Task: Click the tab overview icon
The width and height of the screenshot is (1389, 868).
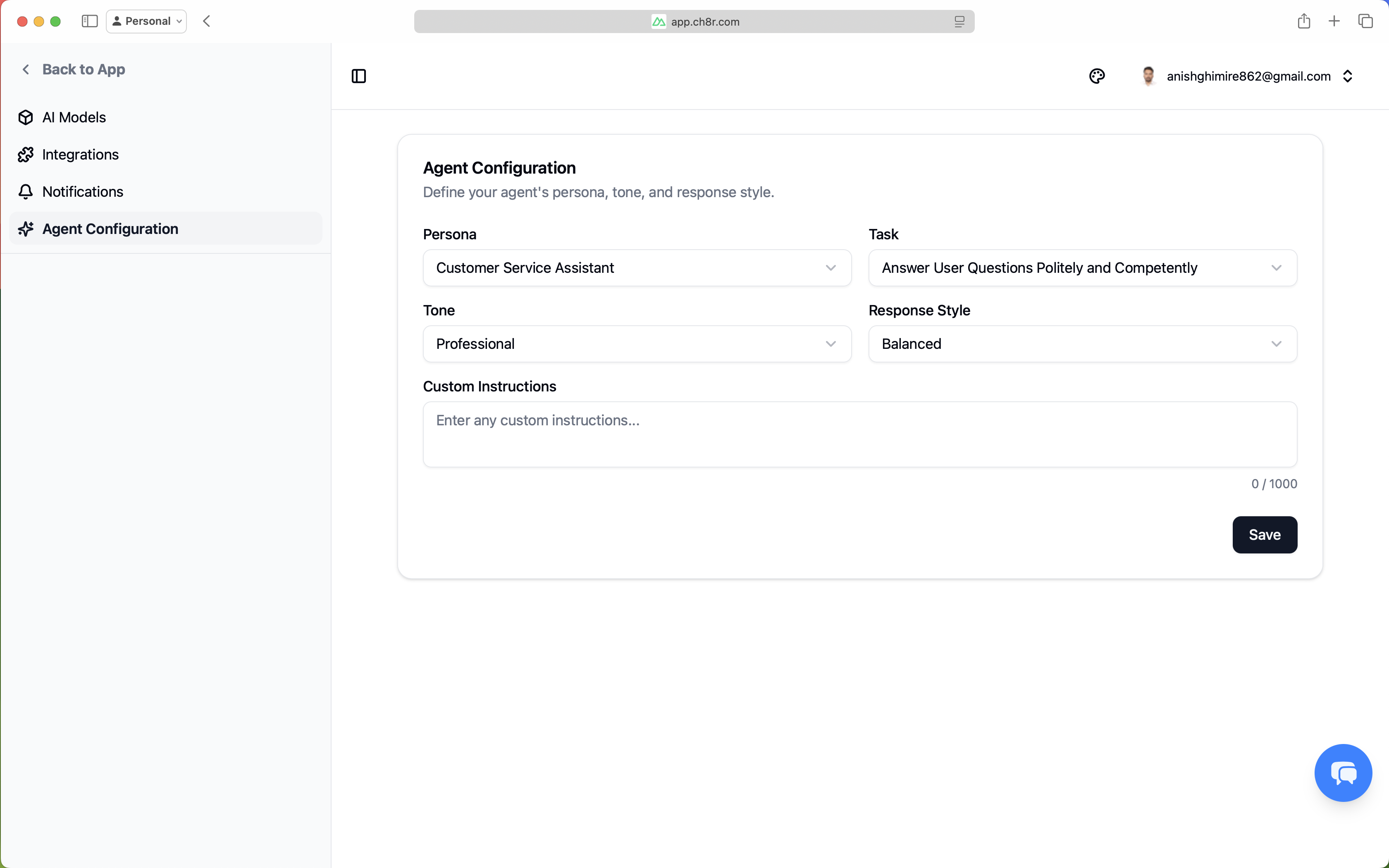Action: [1365, 21]
